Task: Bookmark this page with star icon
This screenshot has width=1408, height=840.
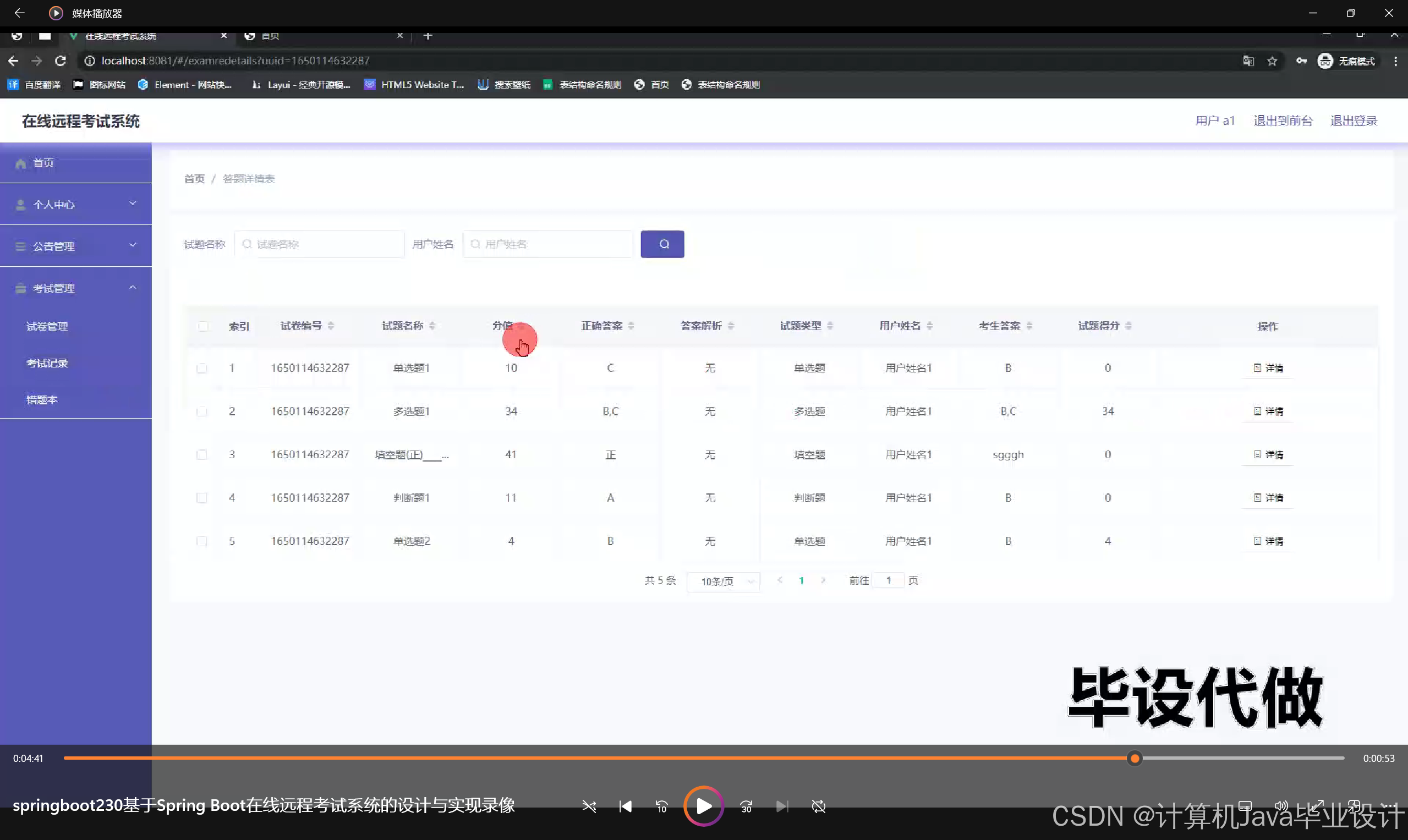Action: click(1272, 61)
